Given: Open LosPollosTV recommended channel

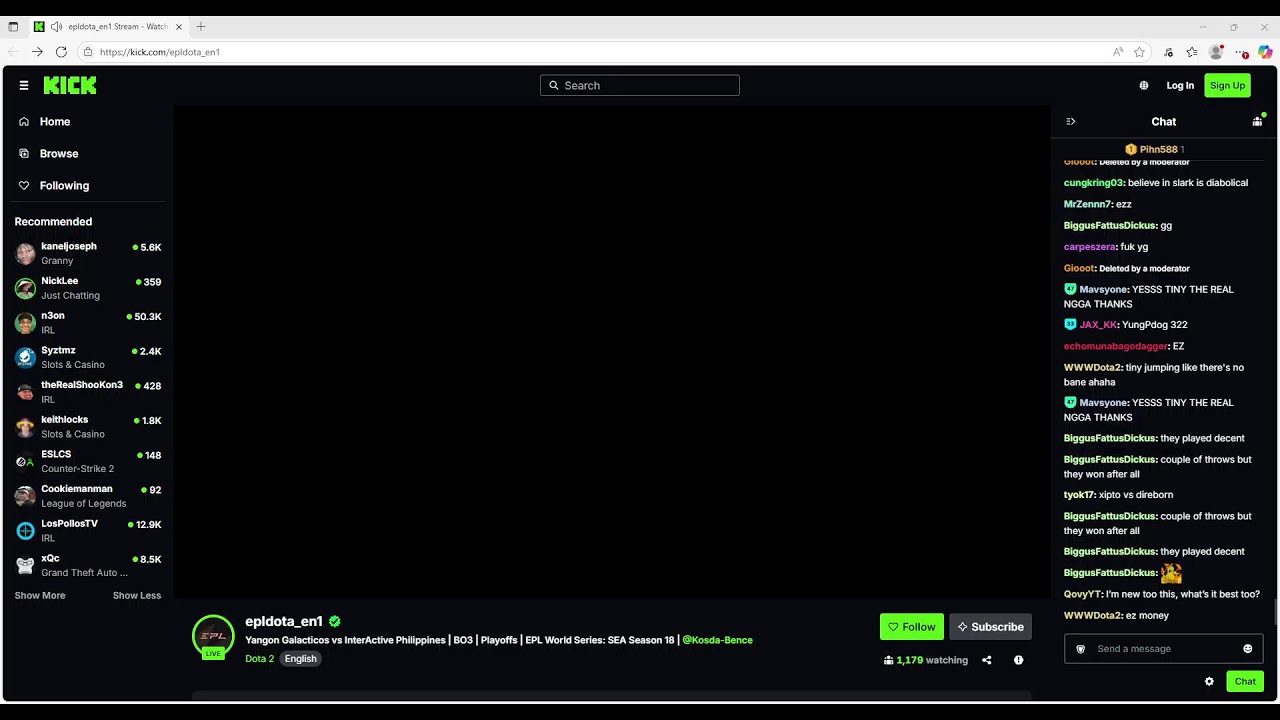Looking at the screenshot, I should pos(88,531).
